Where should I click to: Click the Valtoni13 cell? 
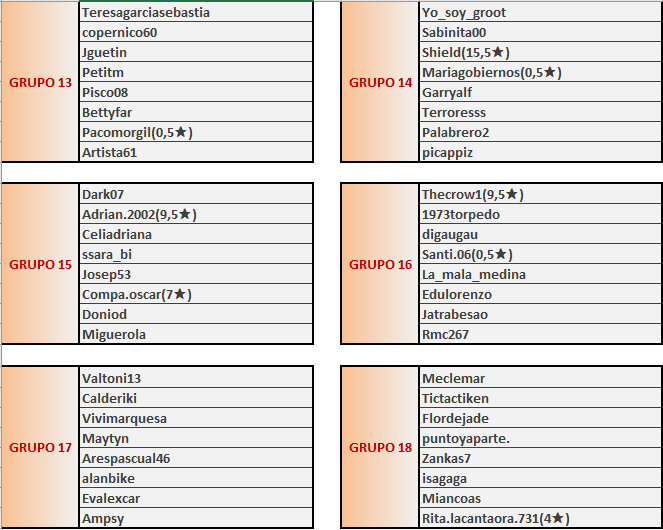pyautogui.click(x=195, y=378)
